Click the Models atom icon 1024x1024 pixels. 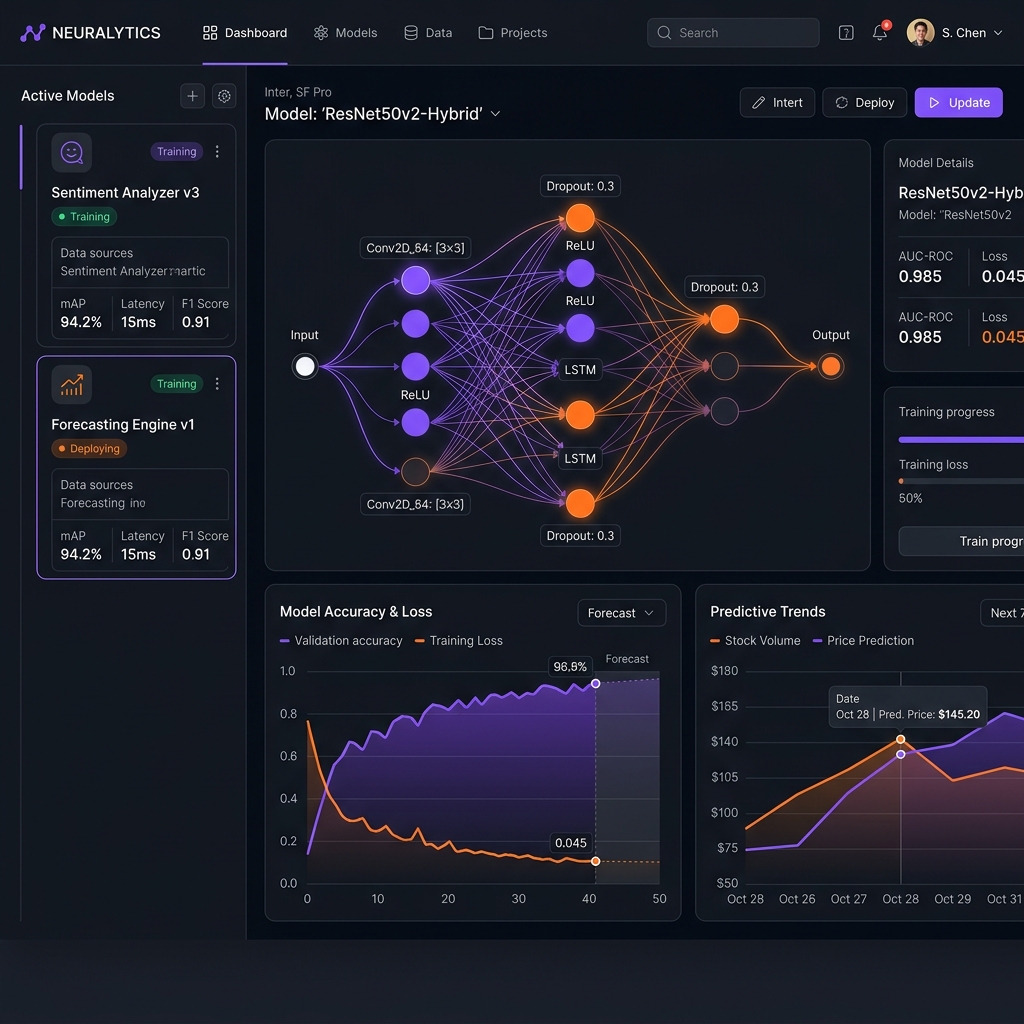[x=321, y=33]
